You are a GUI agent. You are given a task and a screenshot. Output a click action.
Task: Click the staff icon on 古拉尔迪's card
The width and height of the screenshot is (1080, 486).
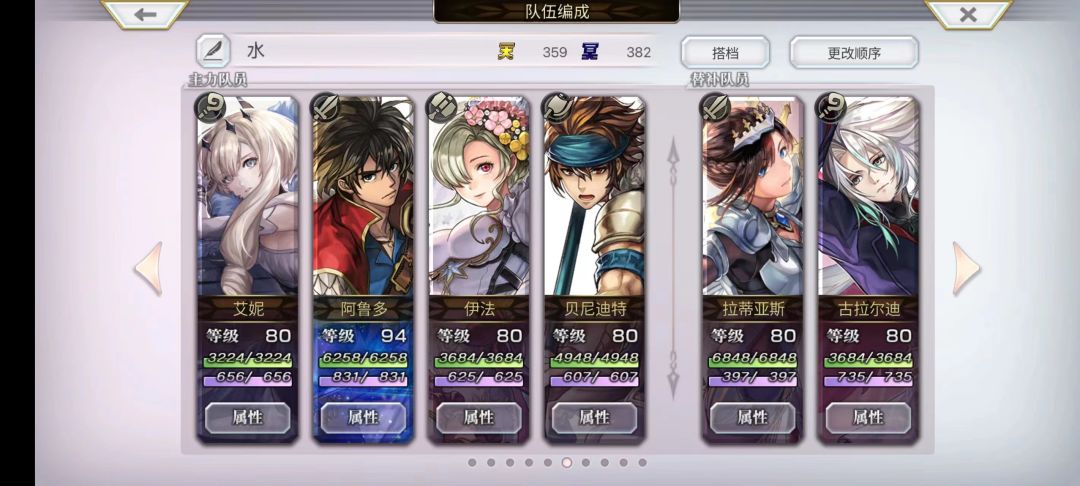(829, 107)
